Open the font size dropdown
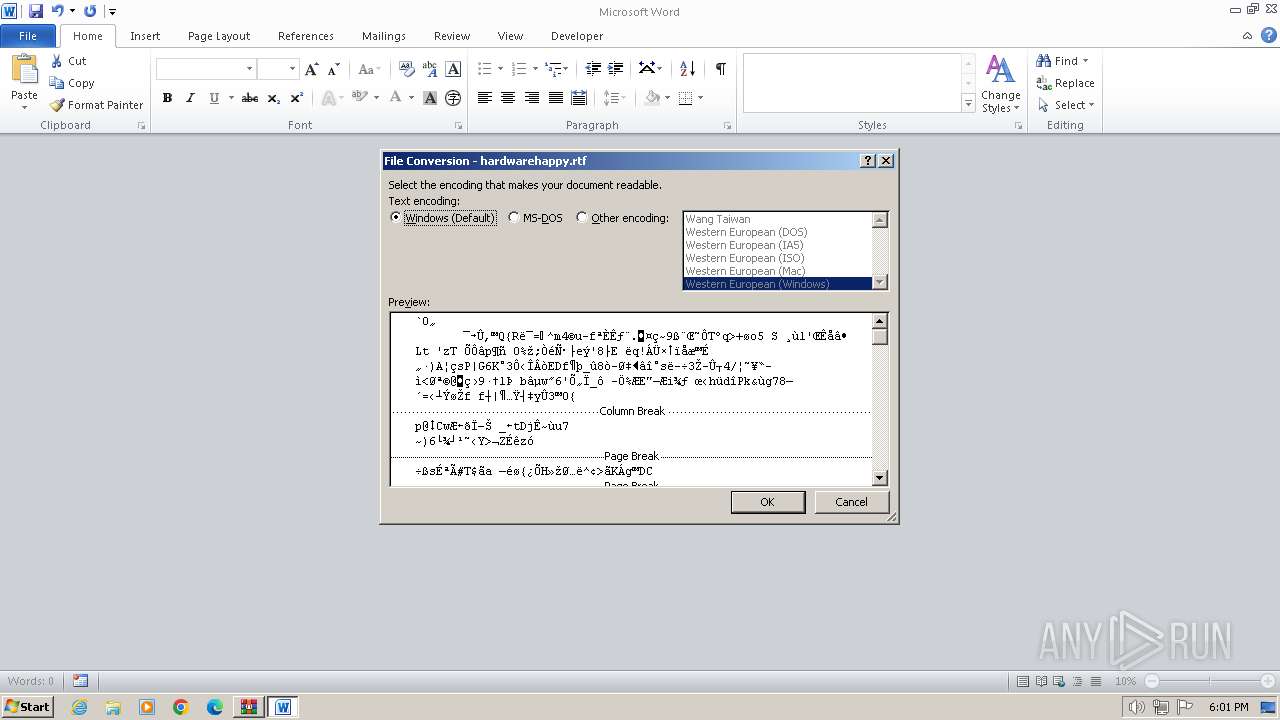The width and height of the screenshot is (1280, 720). click(292, 69)
